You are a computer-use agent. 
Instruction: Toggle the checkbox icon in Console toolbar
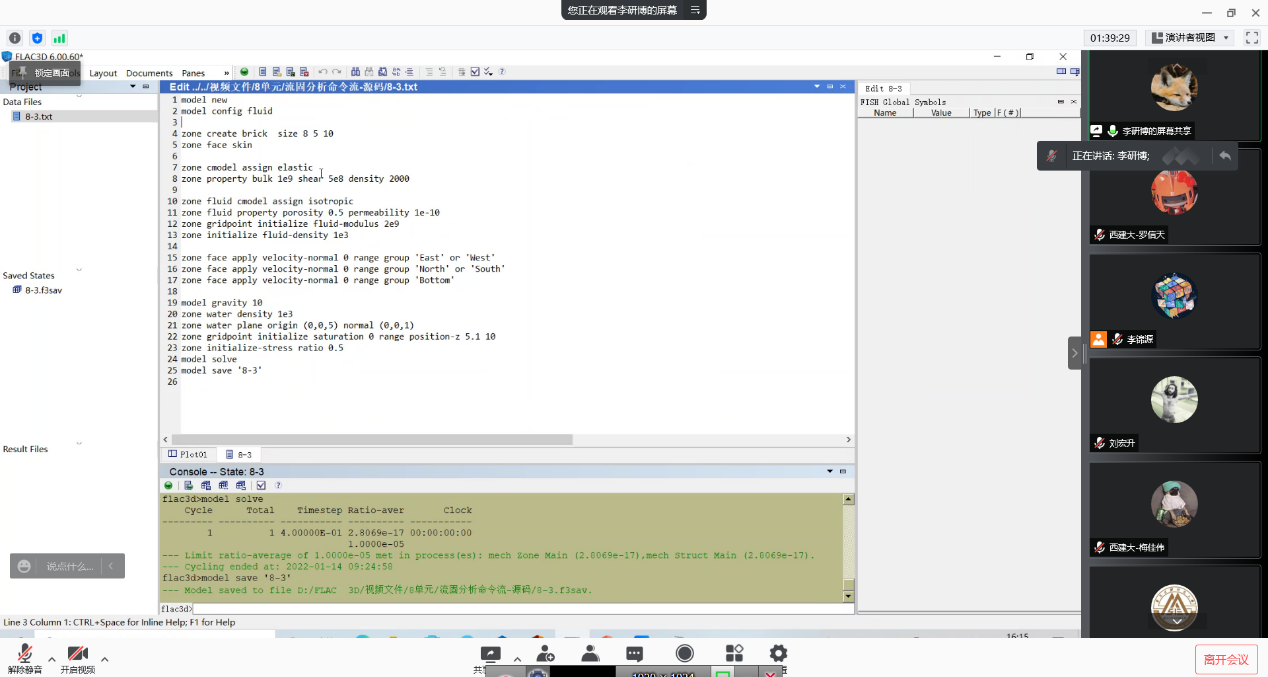261,485
